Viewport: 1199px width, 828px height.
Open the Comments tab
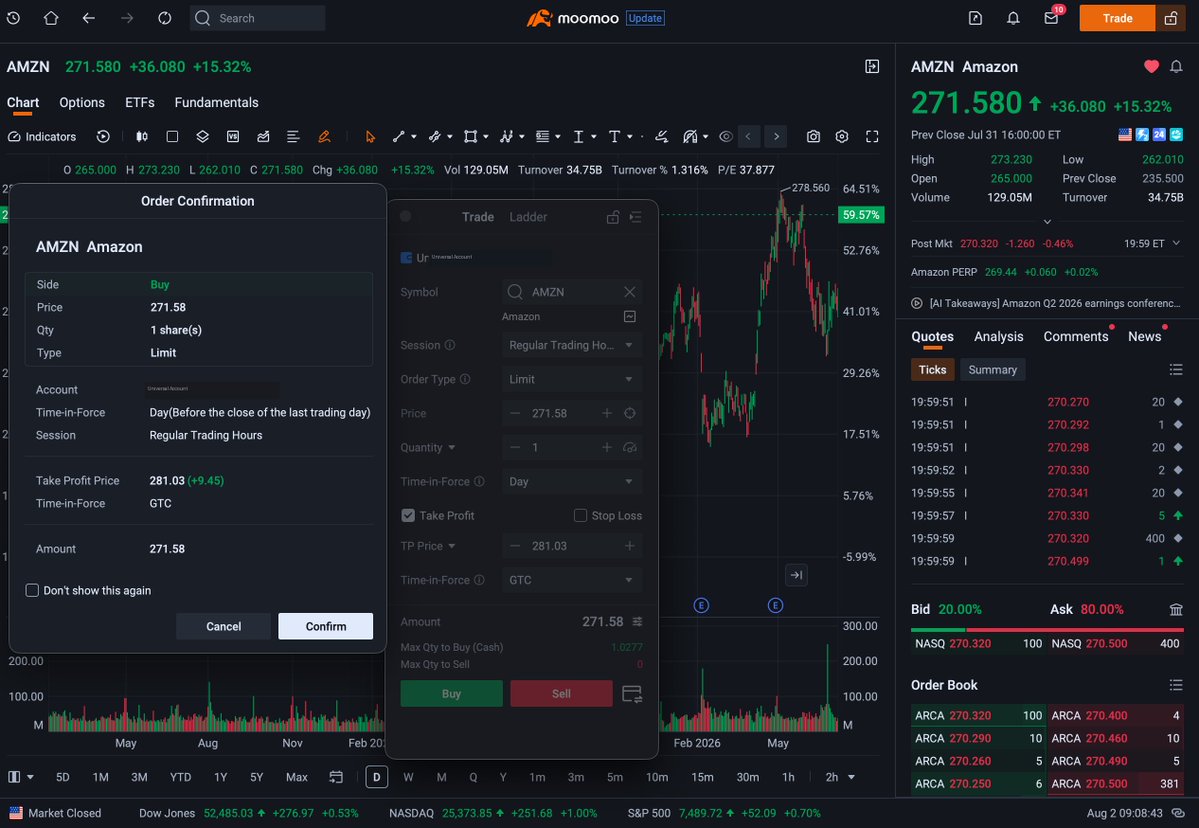(1075, 336)
